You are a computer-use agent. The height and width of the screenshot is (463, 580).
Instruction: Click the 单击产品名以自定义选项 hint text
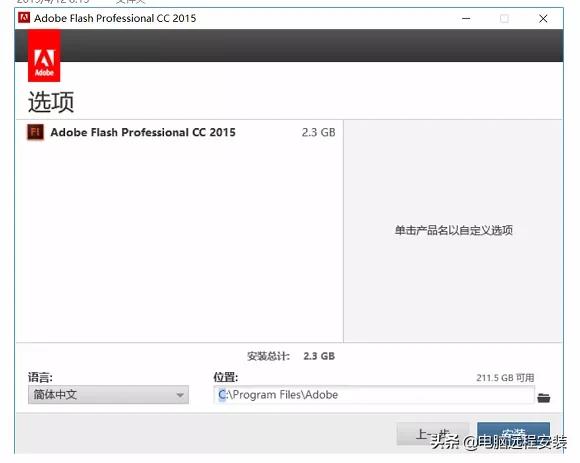[453, 230]
